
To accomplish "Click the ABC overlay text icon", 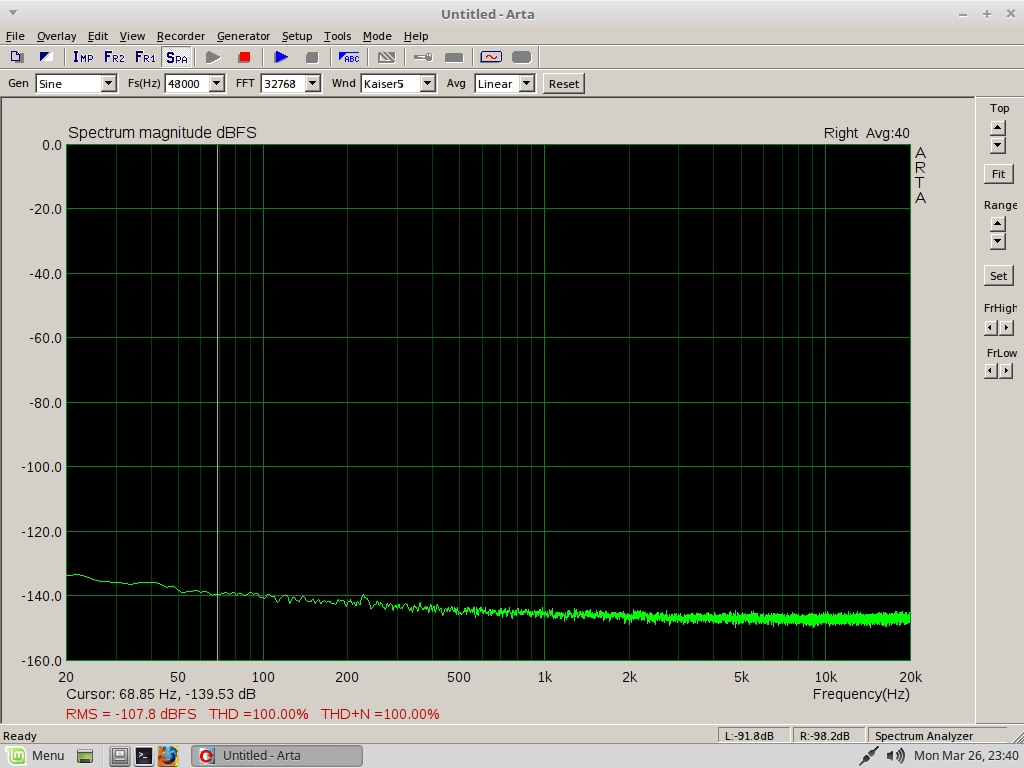I will 349,57.
